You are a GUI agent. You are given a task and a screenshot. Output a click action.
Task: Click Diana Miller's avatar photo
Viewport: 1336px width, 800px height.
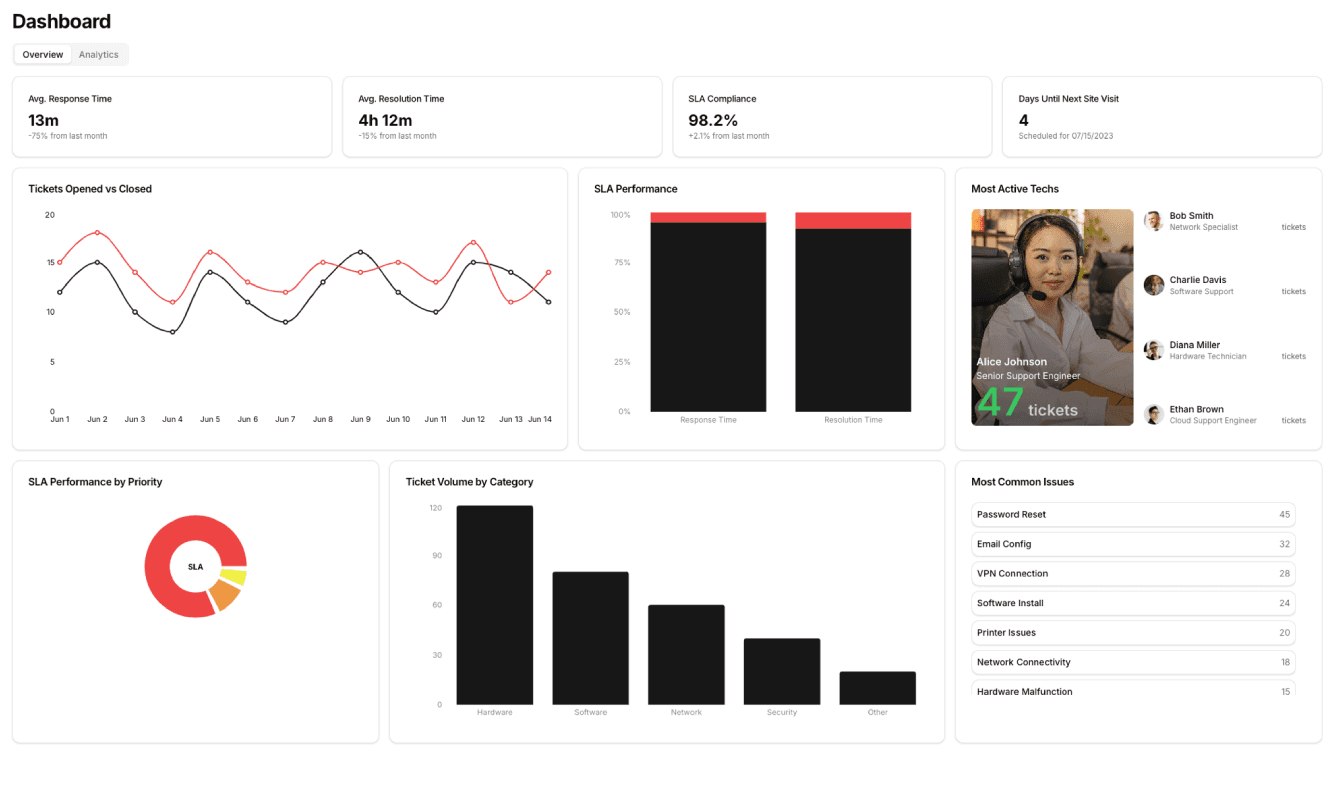point(1153,350)
